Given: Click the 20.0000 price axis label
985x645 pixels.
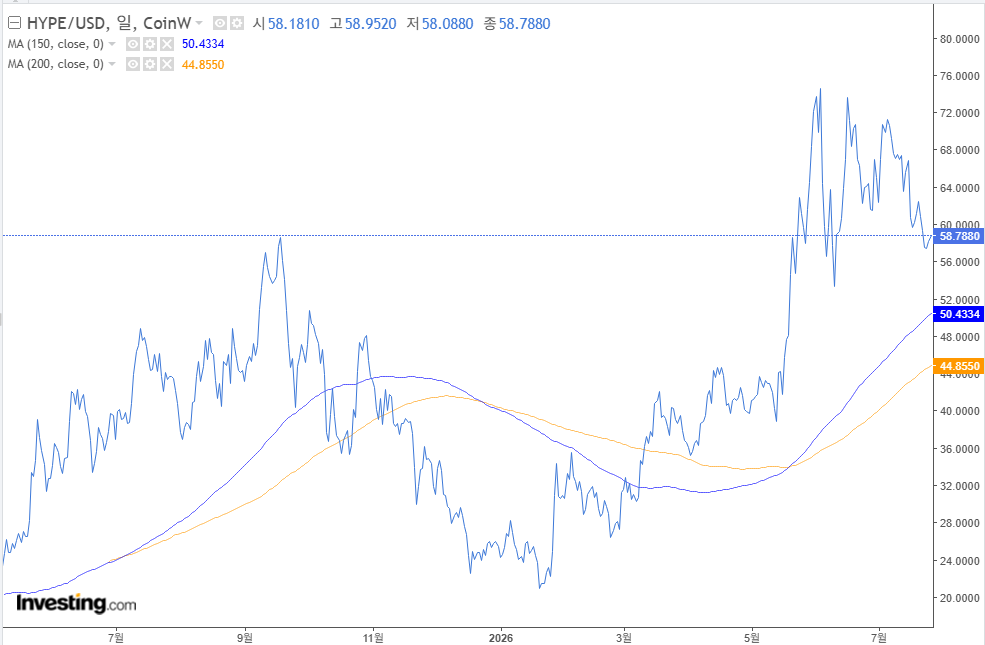Looking at the screenshot, I should coord(959,598).
